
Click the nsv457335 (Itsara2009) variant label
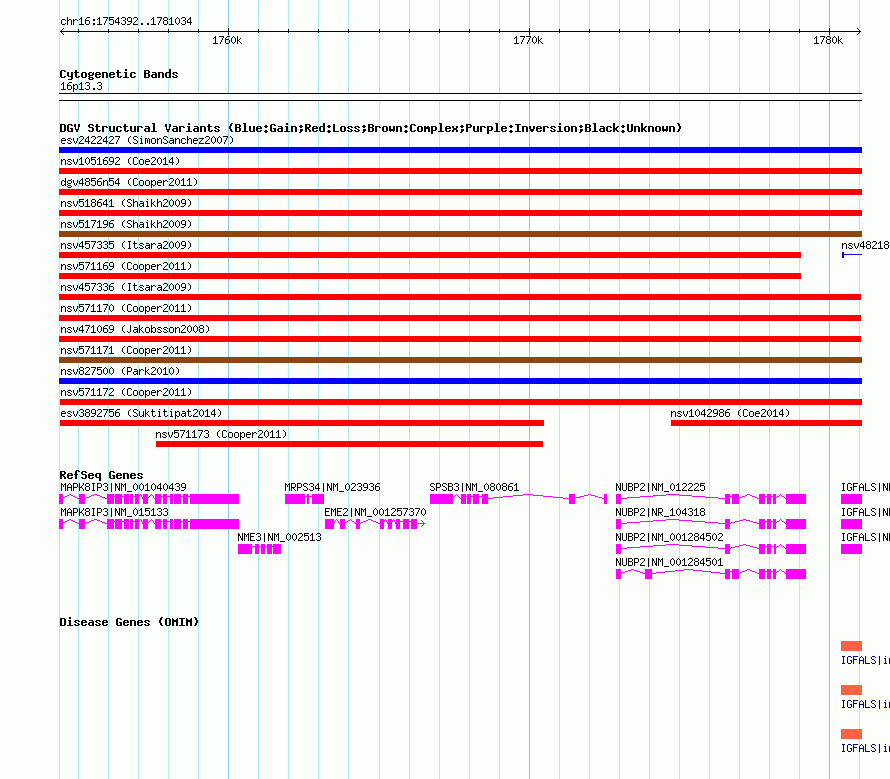click(x=126, y=245)
